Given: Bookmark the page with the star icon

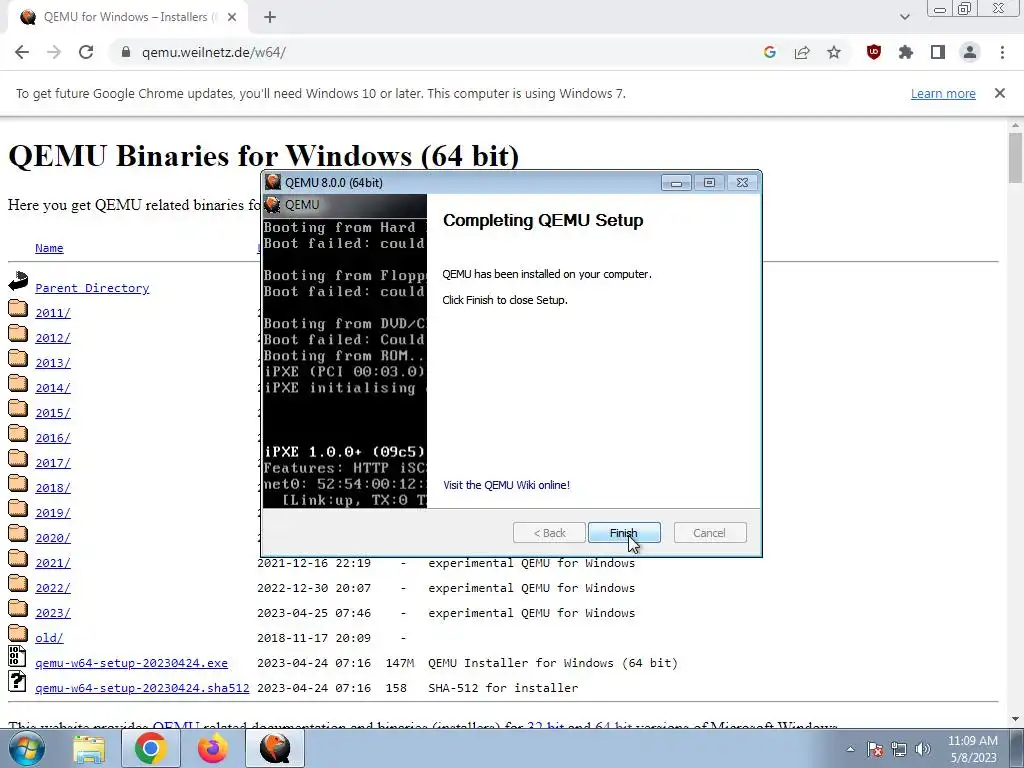Looking at the screenshot, I should coord(834,52).
